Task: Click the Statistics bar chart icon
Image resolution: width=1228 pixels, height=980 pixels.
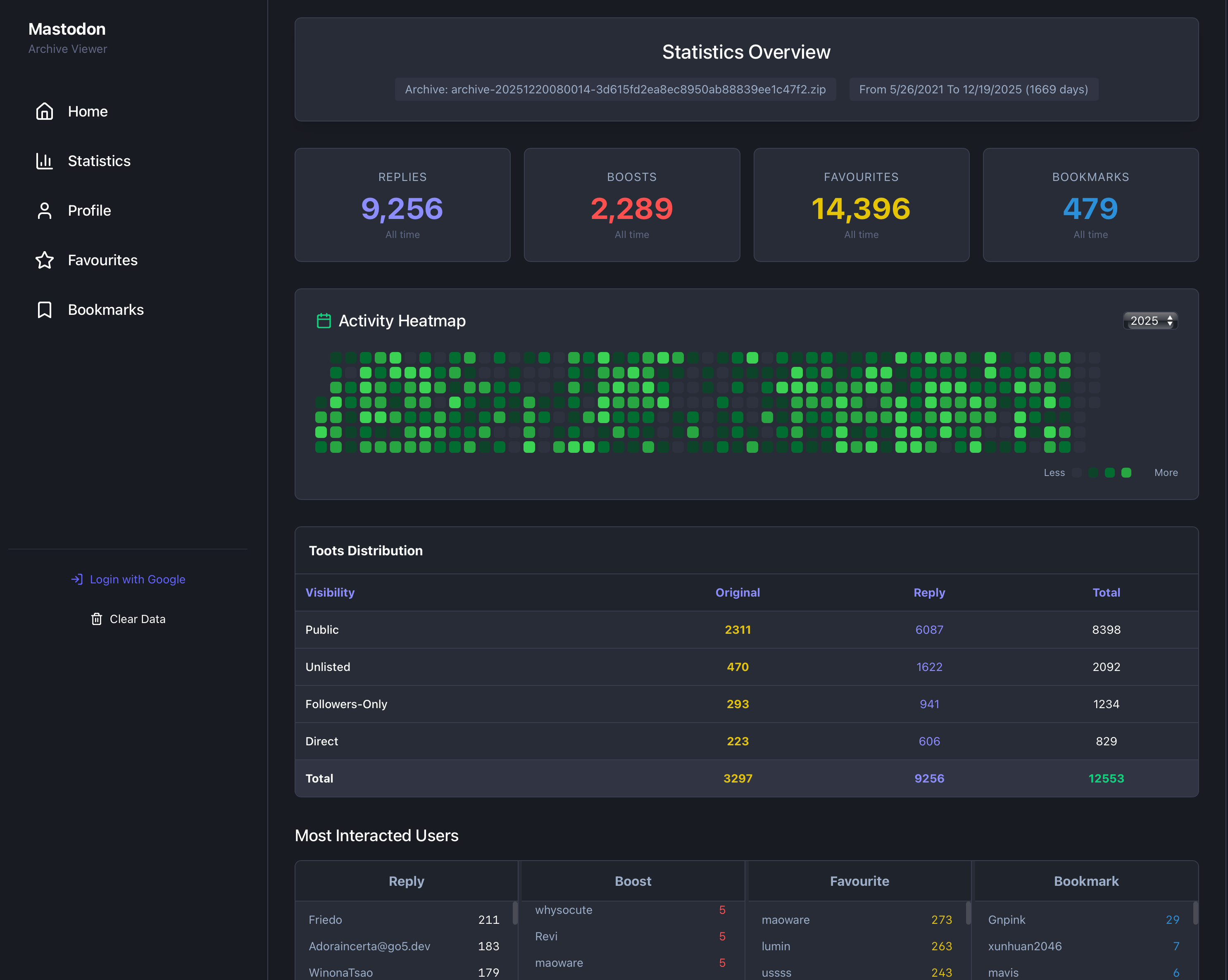Action: coord(45,161)
